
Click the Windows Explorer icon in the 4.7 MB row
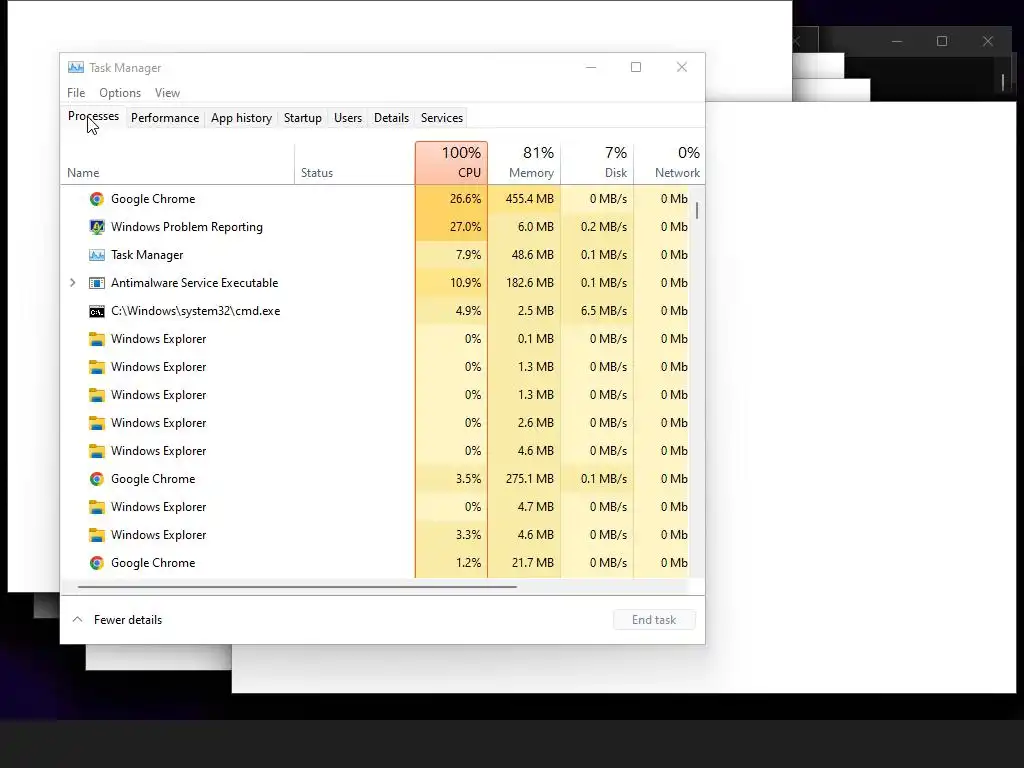(x=97, y=507)
